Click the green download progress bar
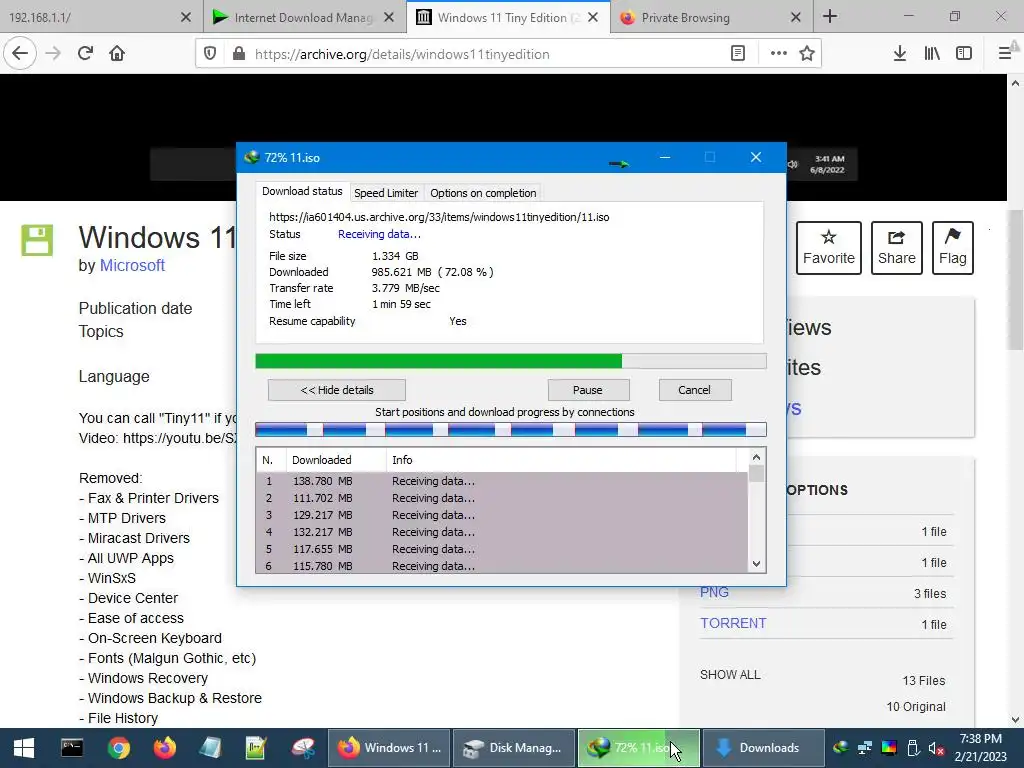 point(511,361)
